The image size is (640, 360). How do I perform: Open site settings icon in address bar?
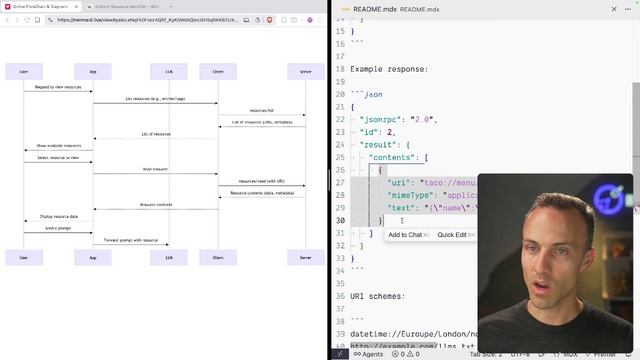click(51, 20)
